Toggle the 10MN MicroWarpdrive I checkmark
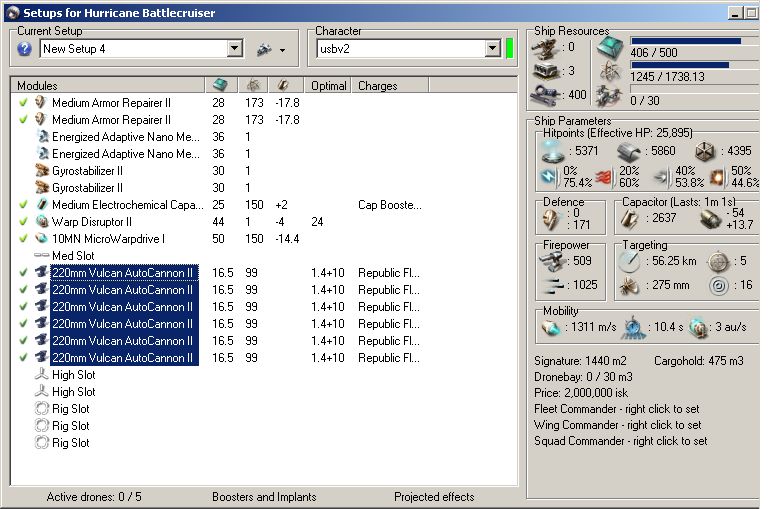This screenshot has height=509, width=784. tap(23, 239)
